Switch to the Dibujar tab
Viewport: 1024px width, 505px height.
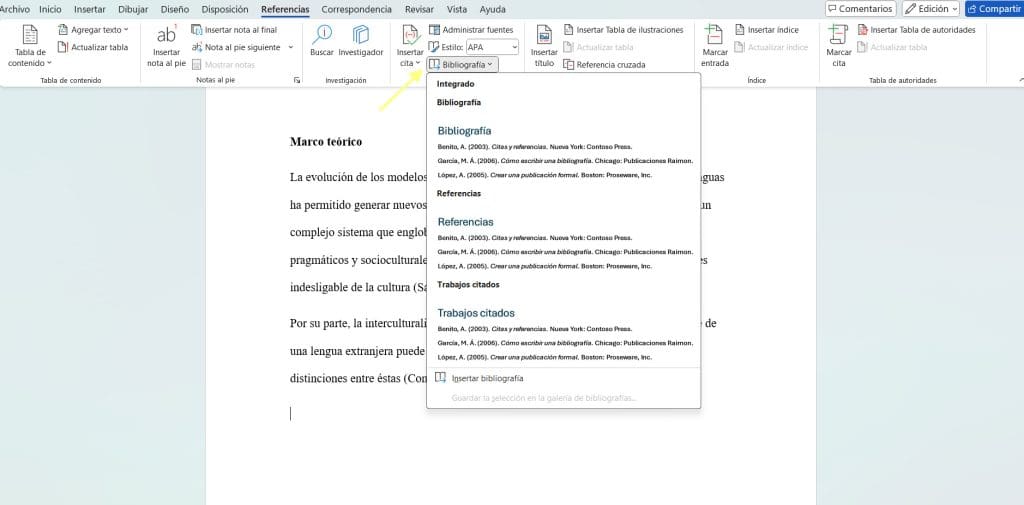pyautogui.click(x=133, y=9)
